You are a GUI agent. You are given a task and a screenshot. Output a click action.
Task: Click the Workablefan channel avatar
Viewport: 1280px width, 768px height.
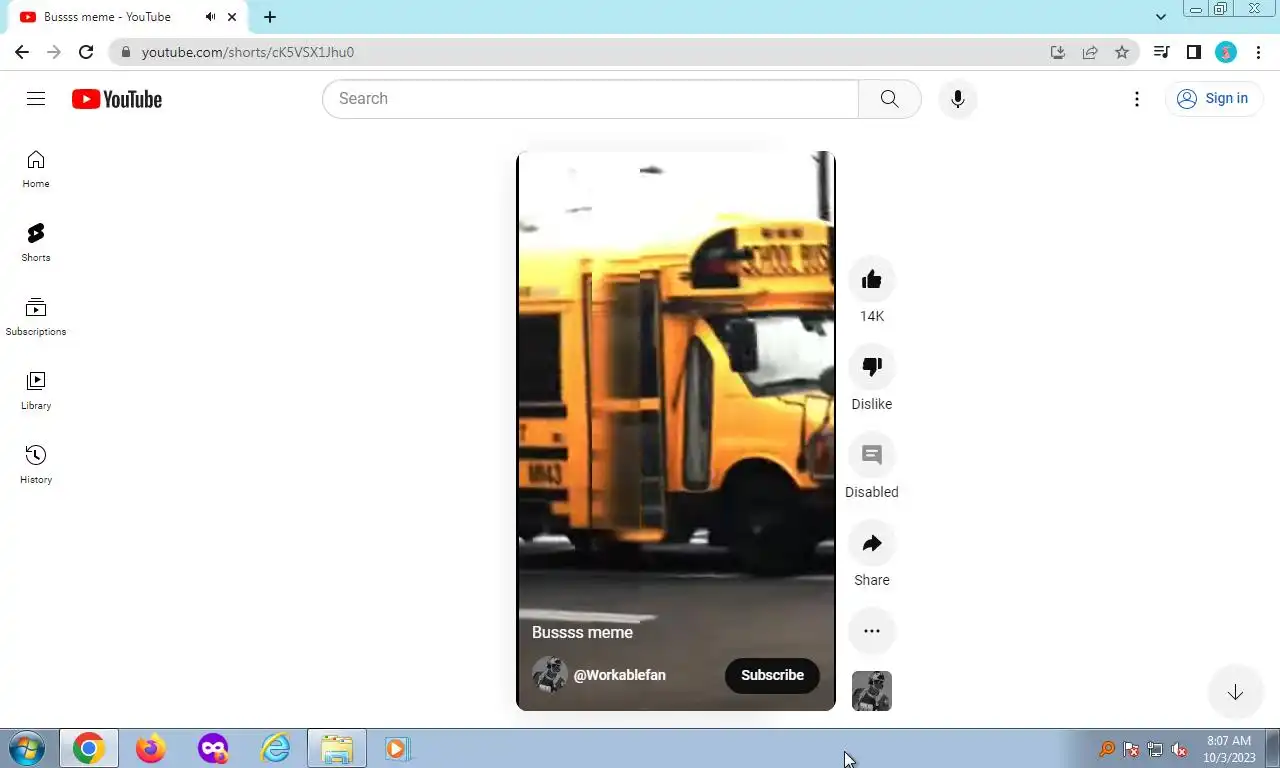point(550,675)
